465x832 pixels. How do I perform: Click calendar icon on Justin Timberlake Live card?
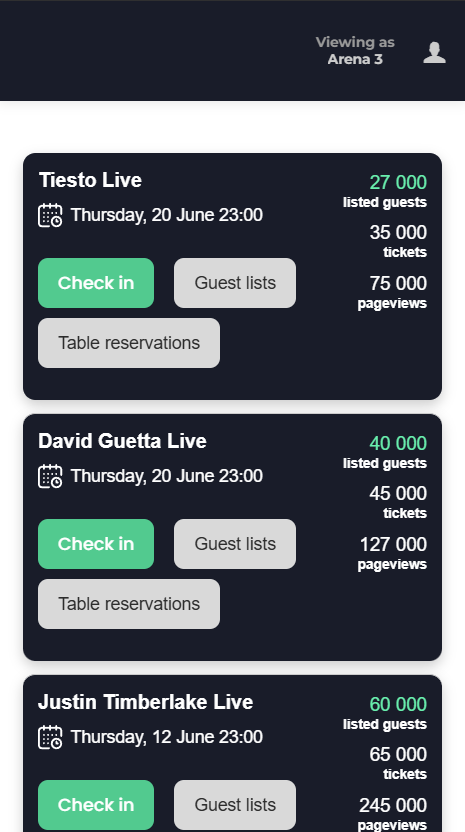tap(50, 737)
